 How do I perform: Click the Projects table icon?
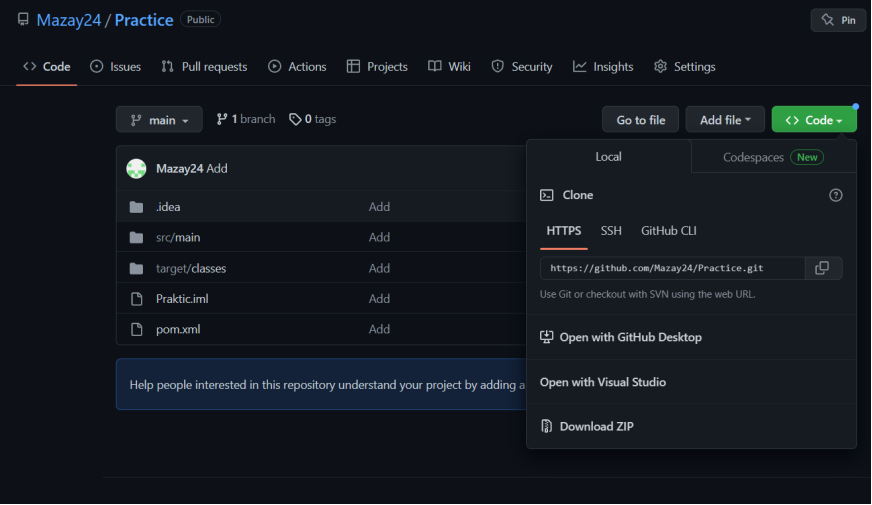pos(353,67)
